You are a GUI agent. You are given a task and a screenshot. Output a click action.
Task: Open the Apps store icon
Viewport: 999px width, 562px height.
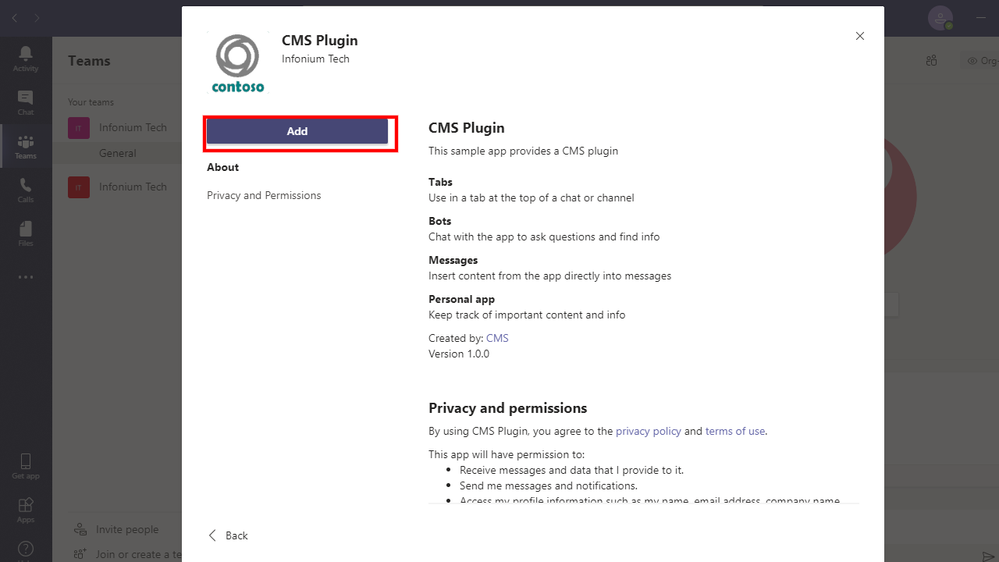click(x=25, y=510)
